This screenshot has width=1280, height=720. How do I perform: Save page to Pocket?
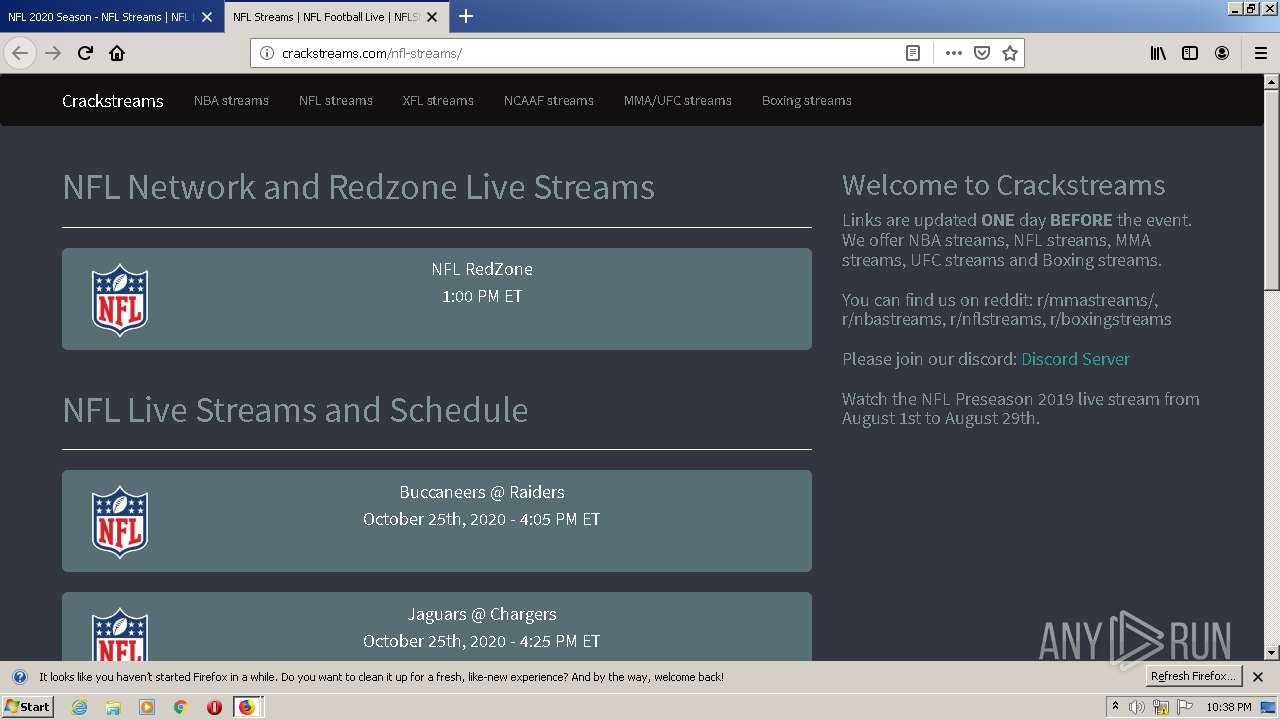pos(982,53)
